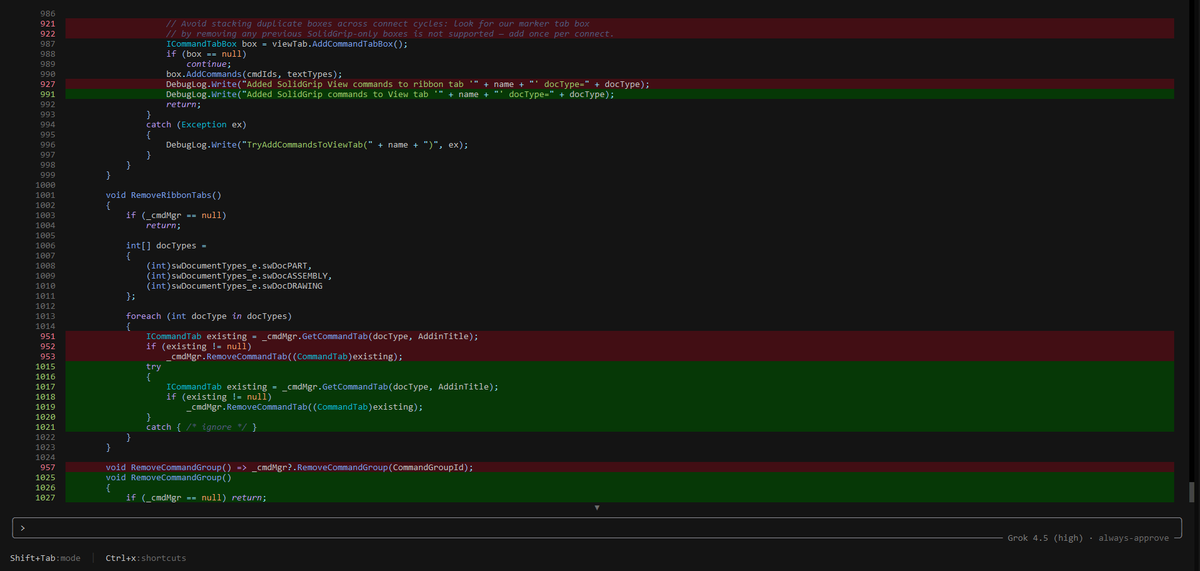This screenshot has height=571, width=1200.
Task: Click added line 'Added SolidGrip commands to View tab'
Action: pos(390,94)
